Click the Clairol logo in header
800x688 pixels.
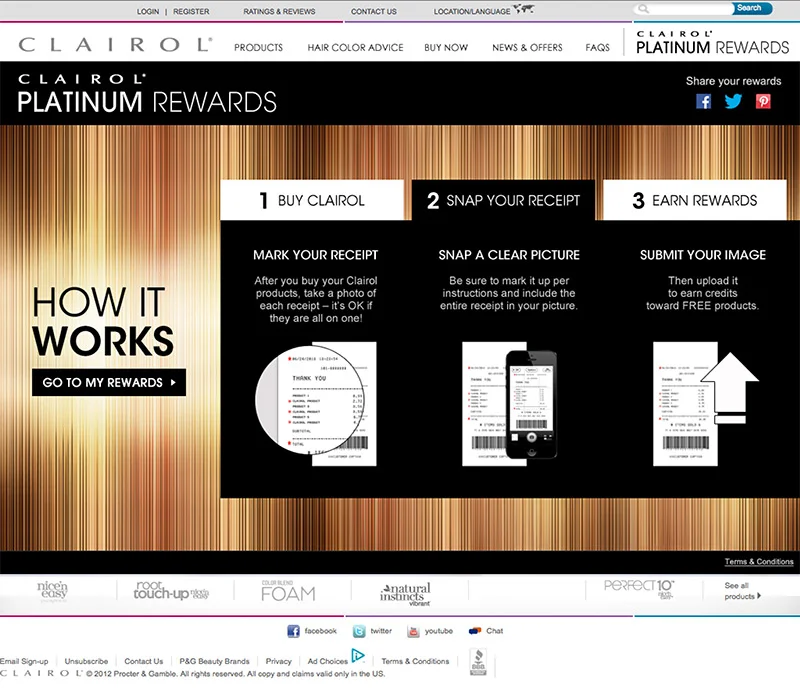115,44
